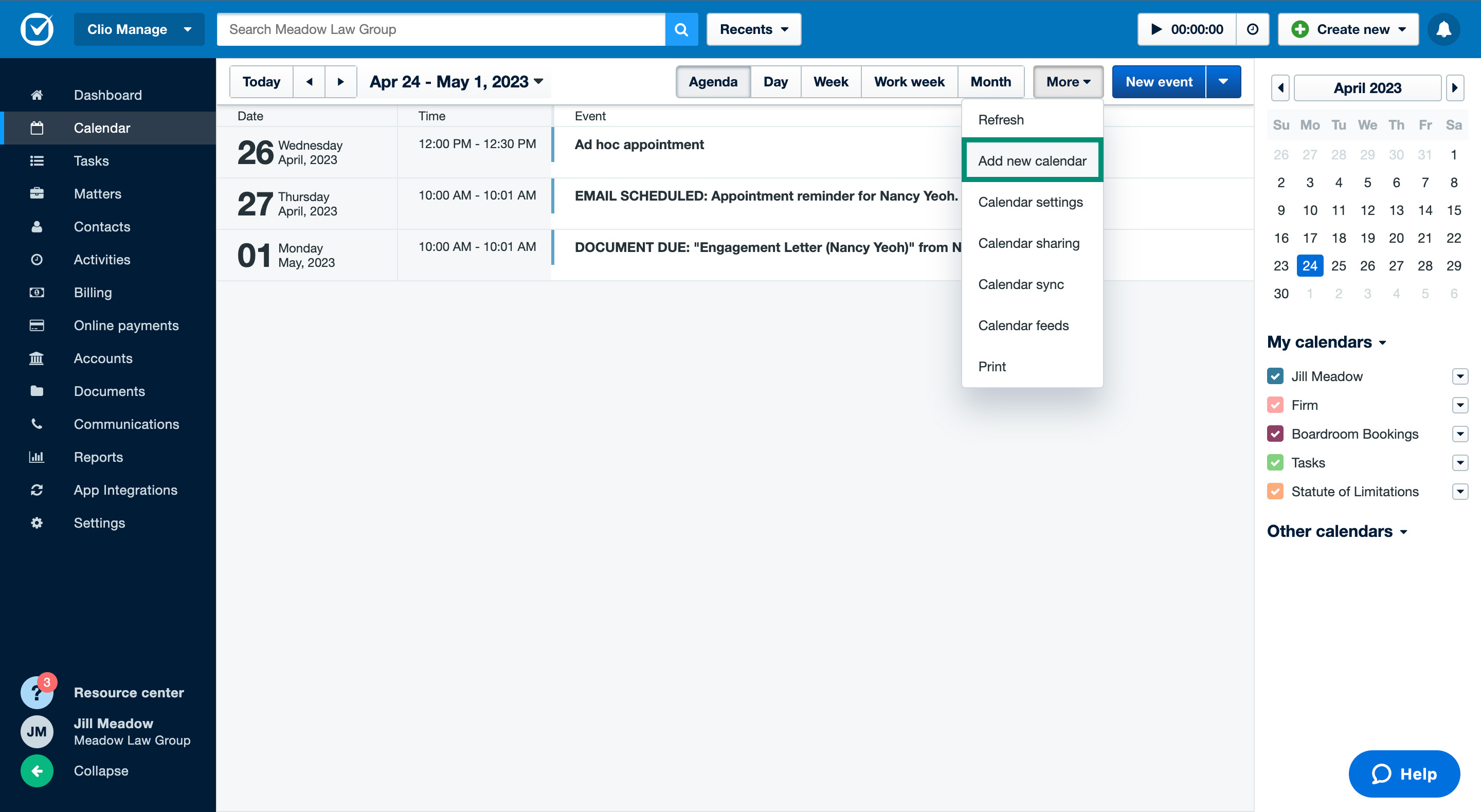The width and height of the screenshot is (1481, 812).
Task: Go to previous date range arrow
Action: pyautogui.click(x=309, y=82)
